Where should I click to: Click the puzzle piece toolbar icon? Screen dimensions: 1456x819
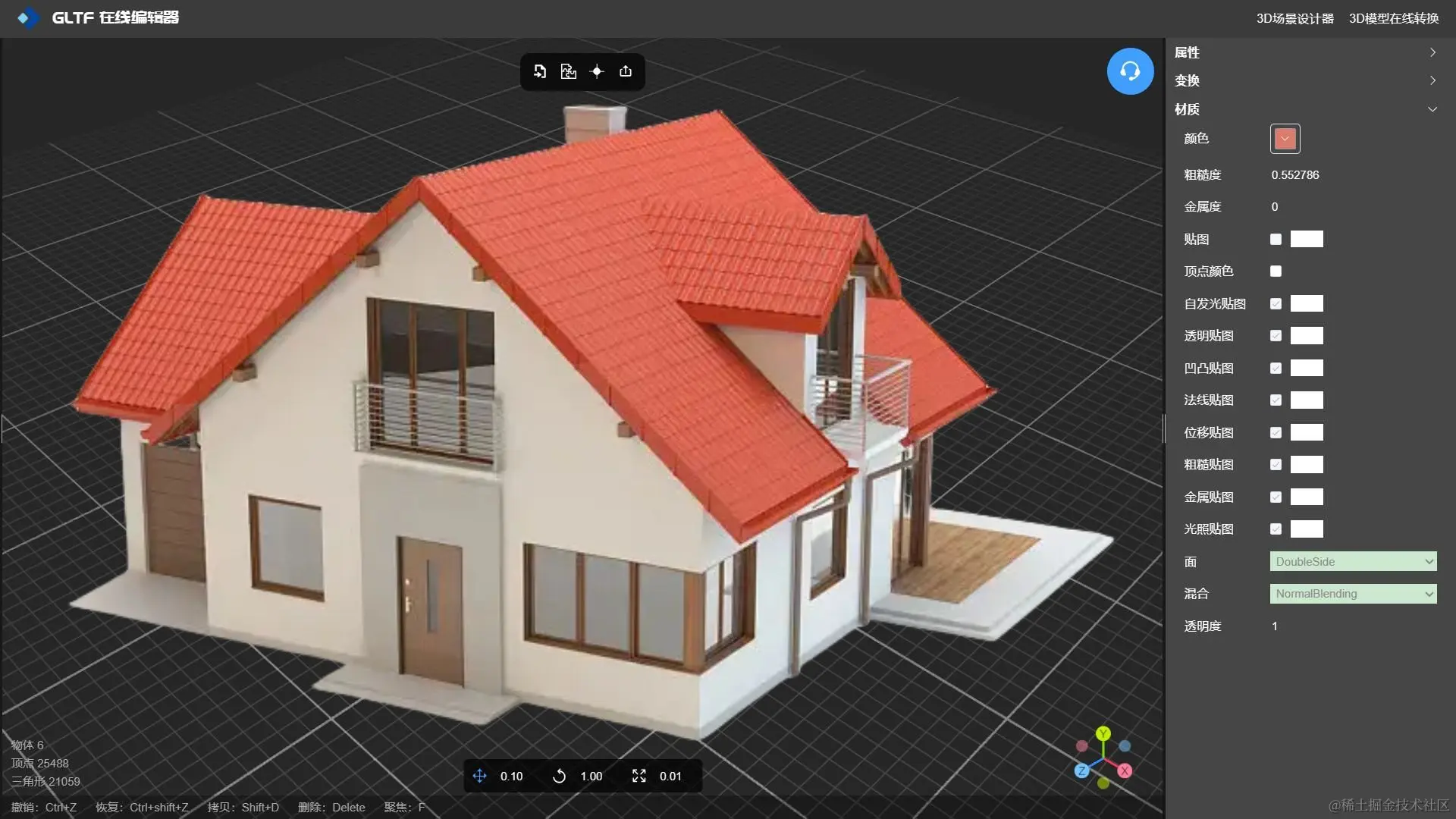[568, 71]
